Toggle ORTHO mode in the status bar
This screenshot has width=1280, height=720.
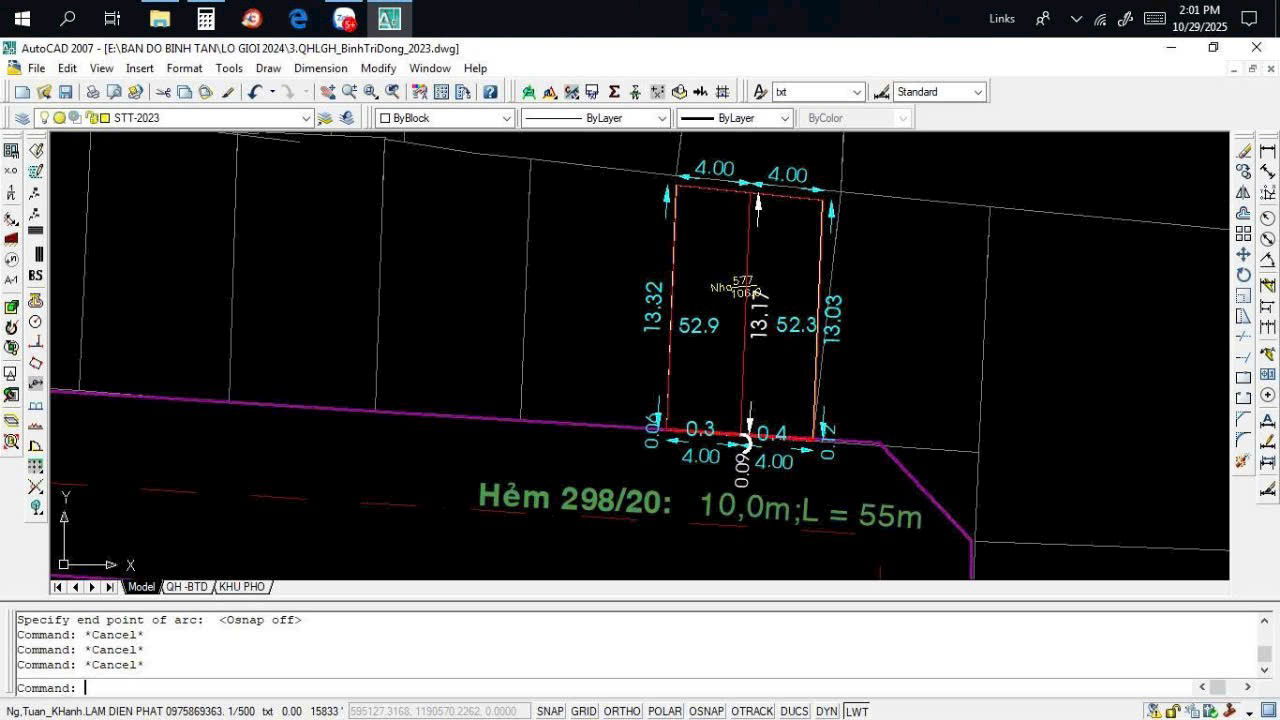(622, 711)
